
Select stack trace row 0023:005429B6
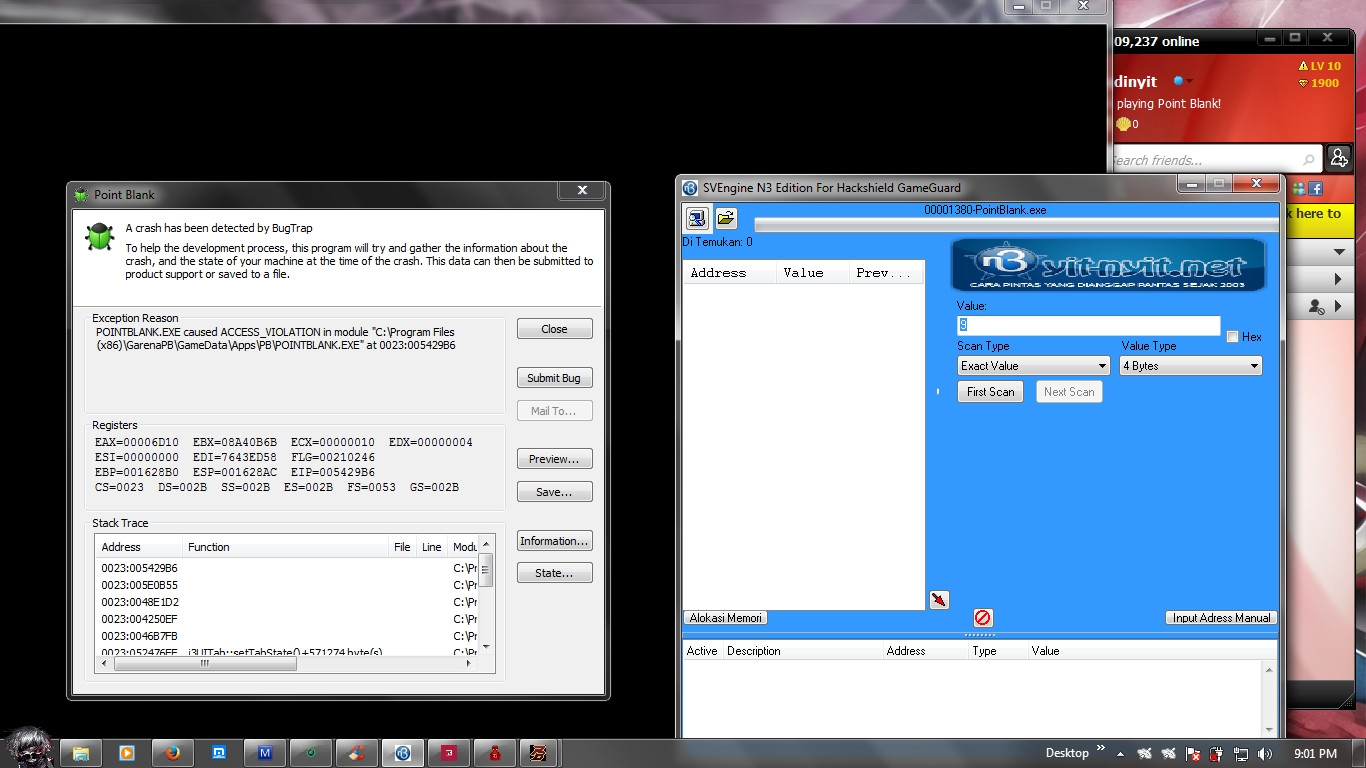pyautogui.click(x=288, y=568)
